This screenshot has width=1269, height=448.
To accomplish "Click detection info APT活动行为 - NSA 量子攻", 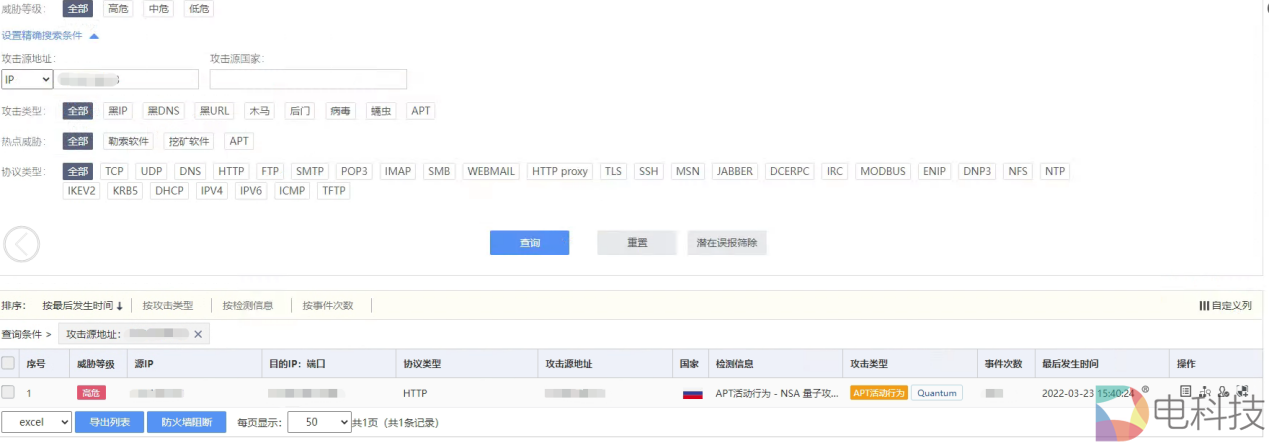I will pos(776,393).
